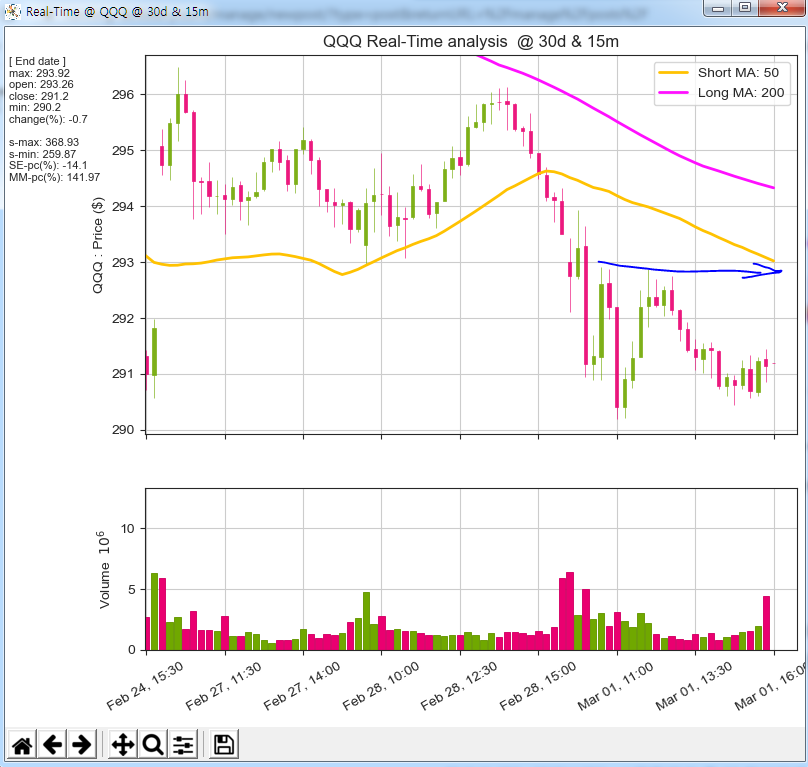The width and height of the screenshot is (808, 767).
Task: Activate the pan axes tool
Action: coord(123,745)
